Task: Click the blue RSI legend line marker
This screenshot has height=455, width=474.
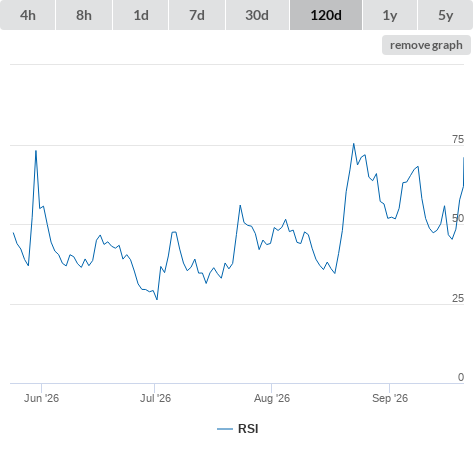Action: tap(225, 429)
